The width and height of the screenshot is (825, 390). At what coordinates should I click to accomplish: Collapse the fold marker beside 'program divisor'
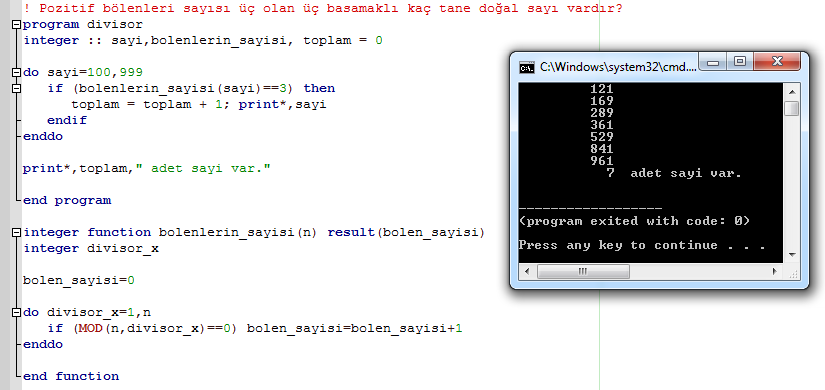tap(17, 25)
